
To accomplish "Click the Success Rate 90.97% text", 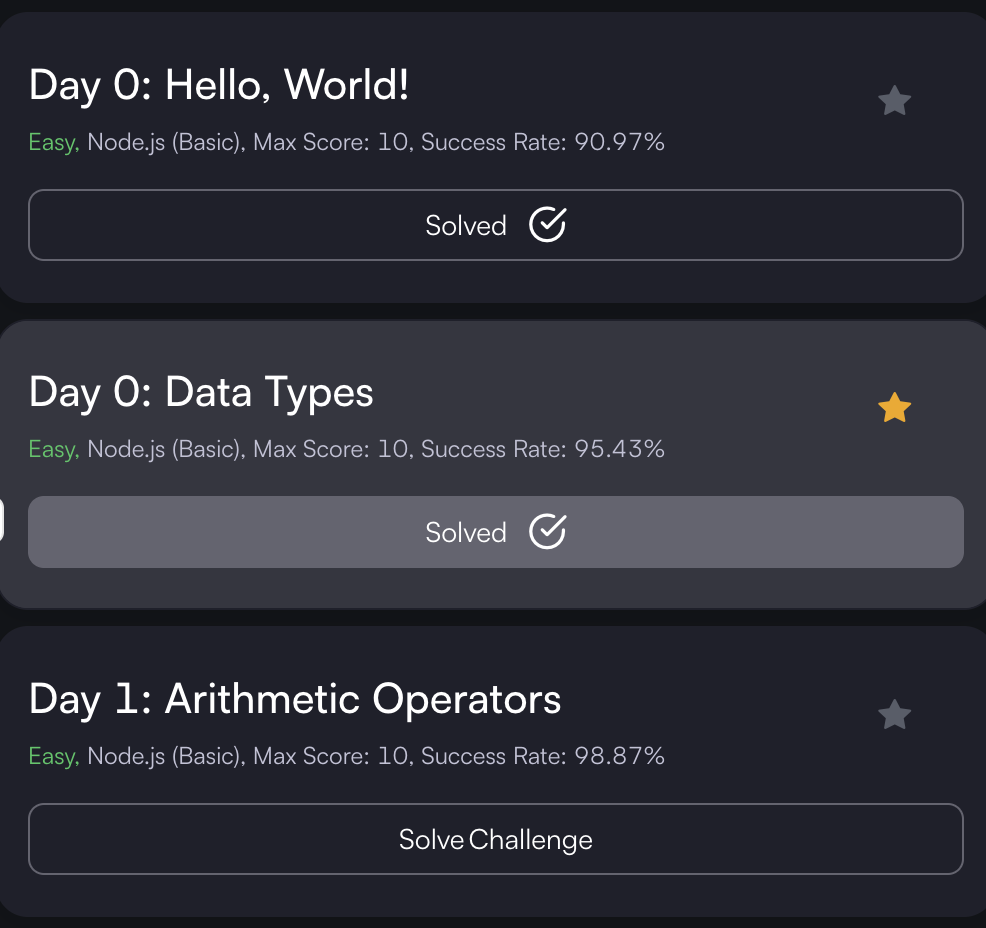I will pyautogui.click(x=543, y=143).
